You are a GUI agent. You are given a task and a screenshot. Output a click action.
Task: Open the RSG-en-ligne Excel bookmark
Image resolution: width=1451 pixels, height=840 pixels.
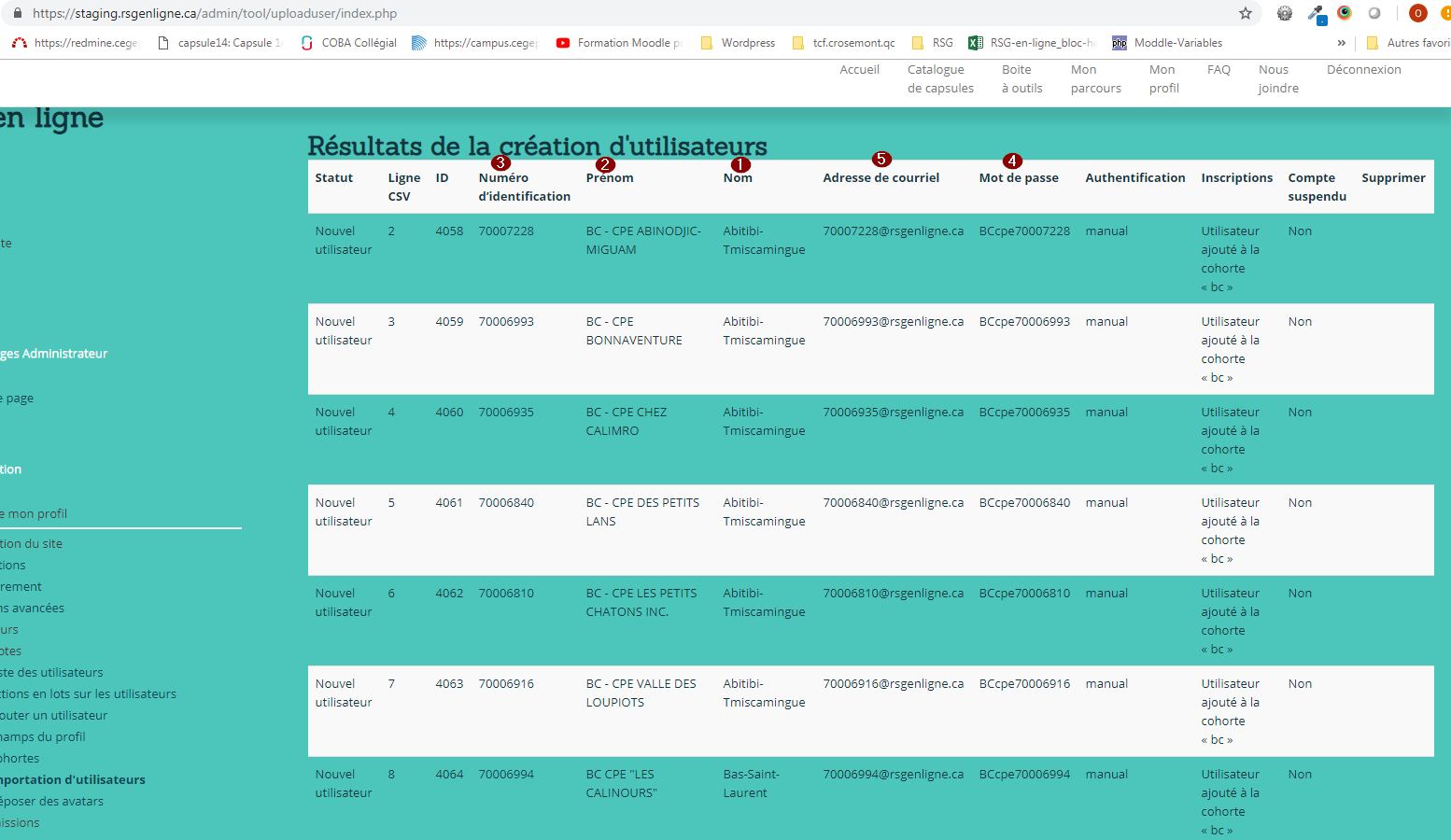click(x=1032, y=43)
